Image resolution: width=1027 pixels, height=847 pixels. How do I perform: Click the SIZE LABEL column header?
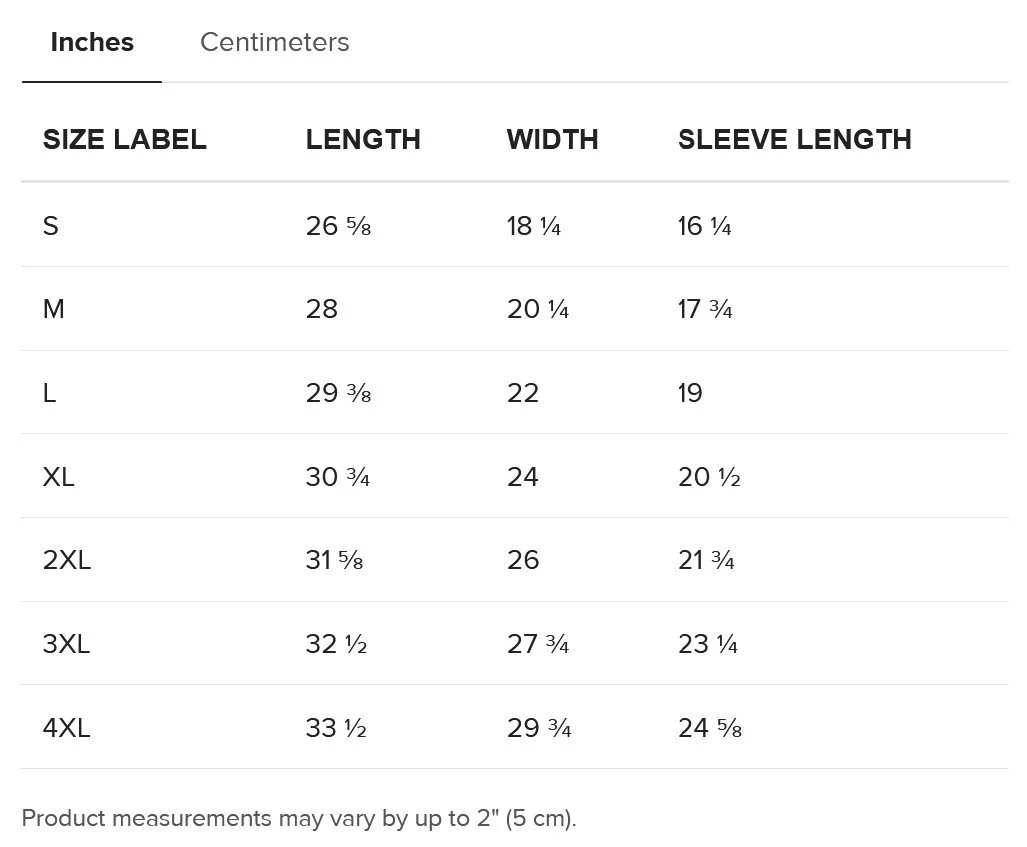pyautogui.click(x=125, y=139)
